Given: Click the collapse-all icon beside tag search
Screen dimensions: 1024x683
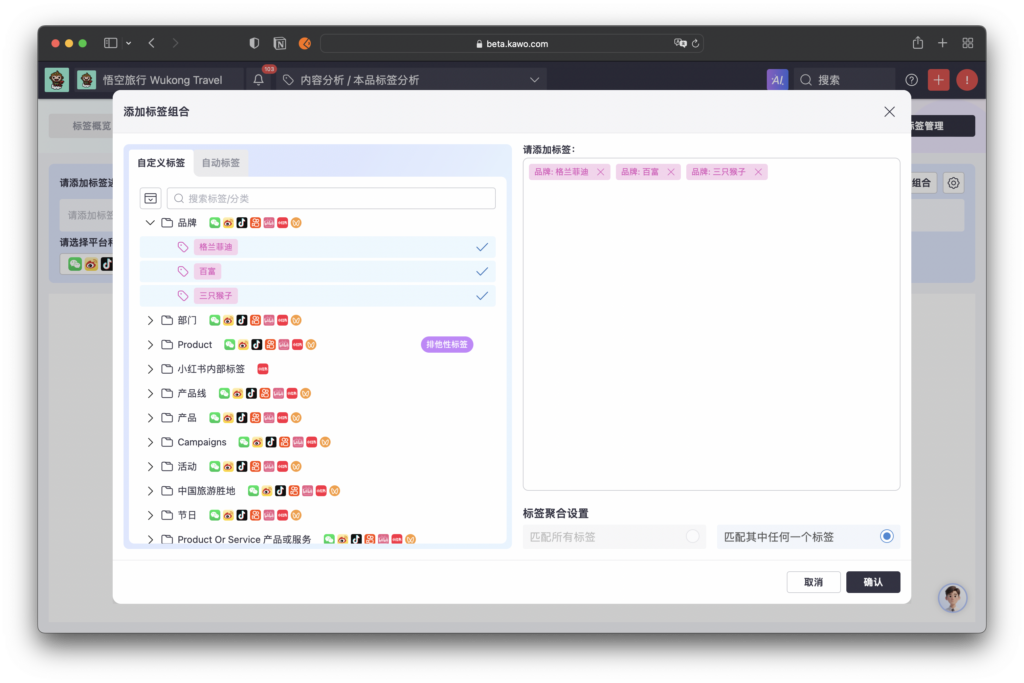Looking at the screenshot, I should (x=151, y=199).
